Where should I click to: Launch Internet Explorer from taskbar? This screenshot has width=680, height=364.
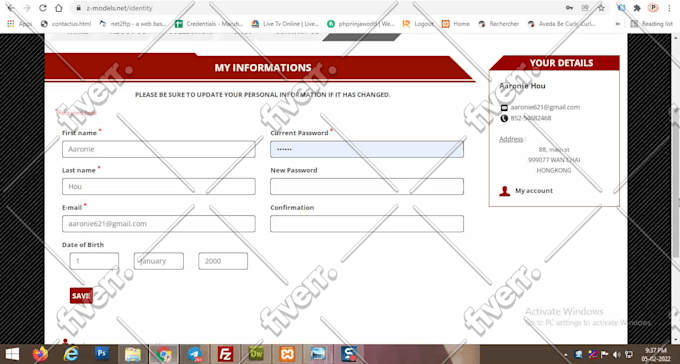click(x=71, y=354)
